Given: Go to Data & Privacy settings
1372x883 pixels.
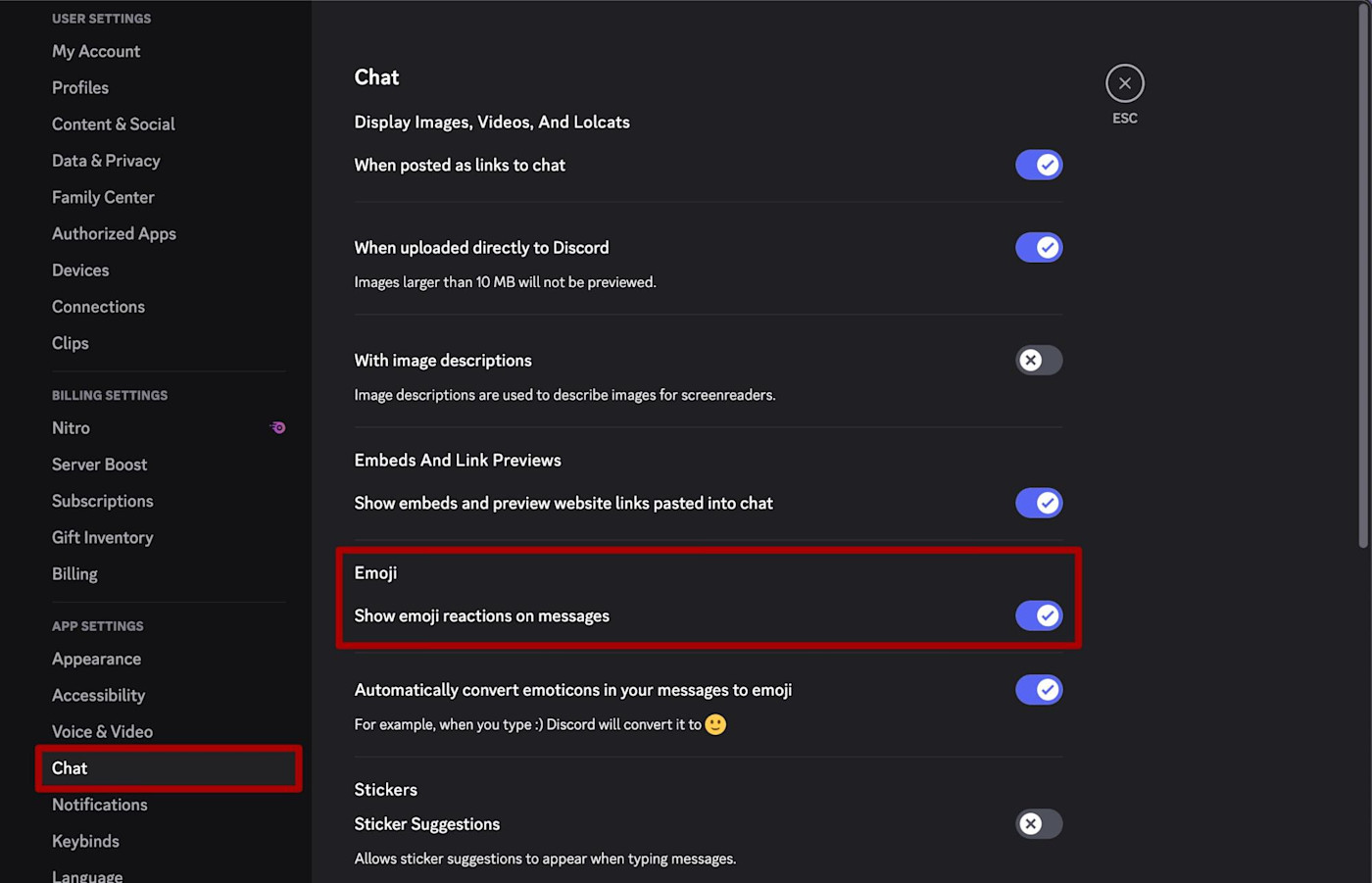Looking at the screenshot, I should (106, 161).
